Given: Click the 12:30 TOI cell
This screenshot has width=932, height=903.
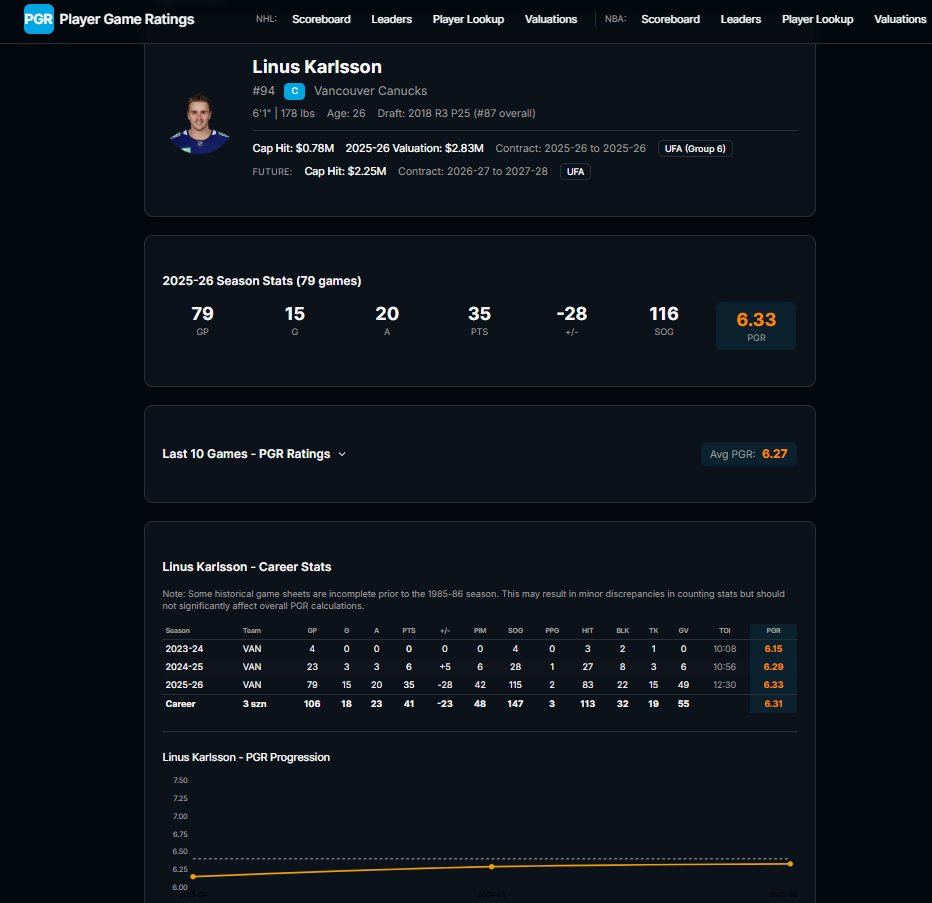Looking at the screenshot, I should tap(725, 685).
